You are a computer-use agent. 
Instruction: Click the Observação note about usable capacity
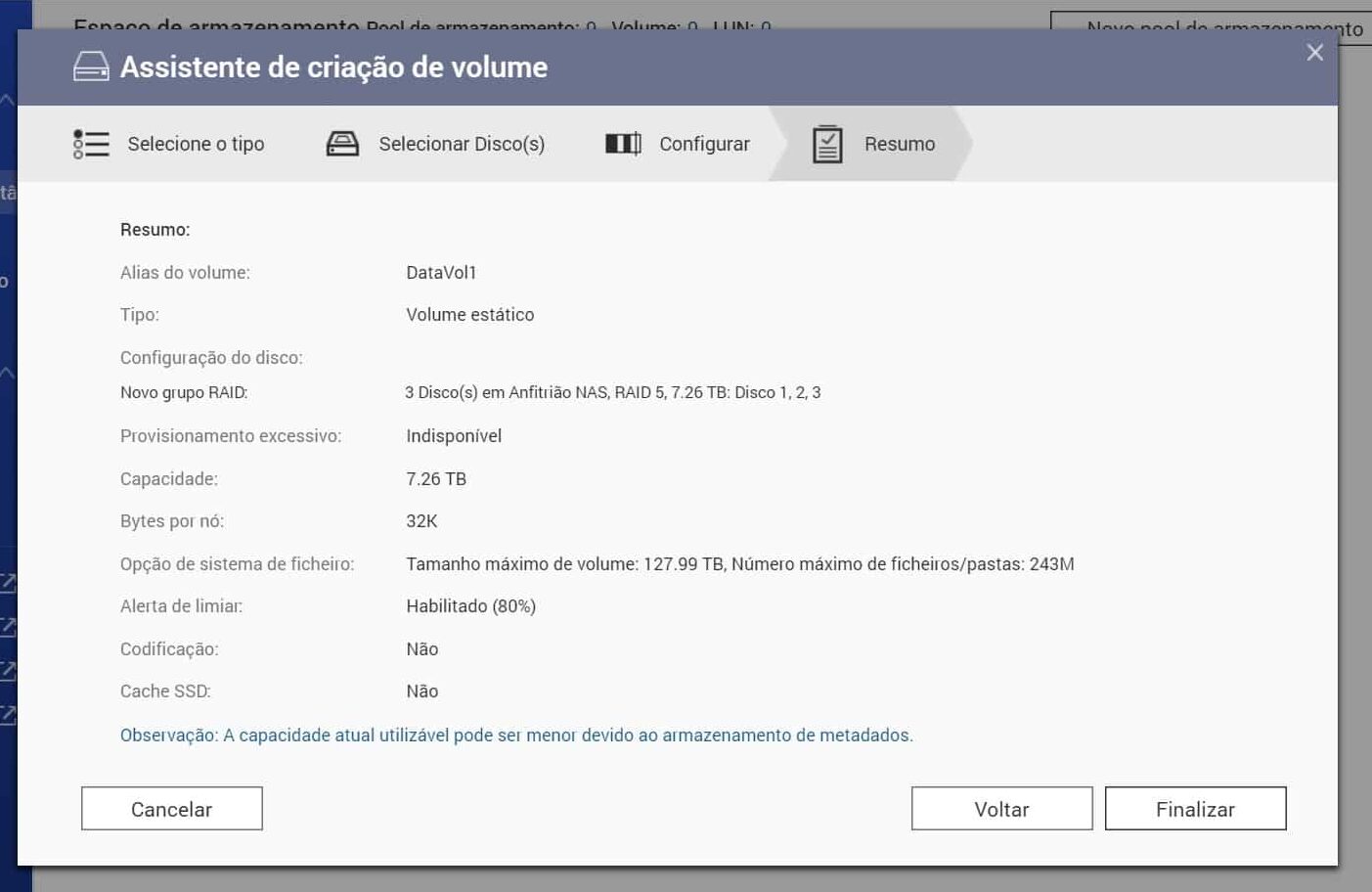(x=516, y=736)
